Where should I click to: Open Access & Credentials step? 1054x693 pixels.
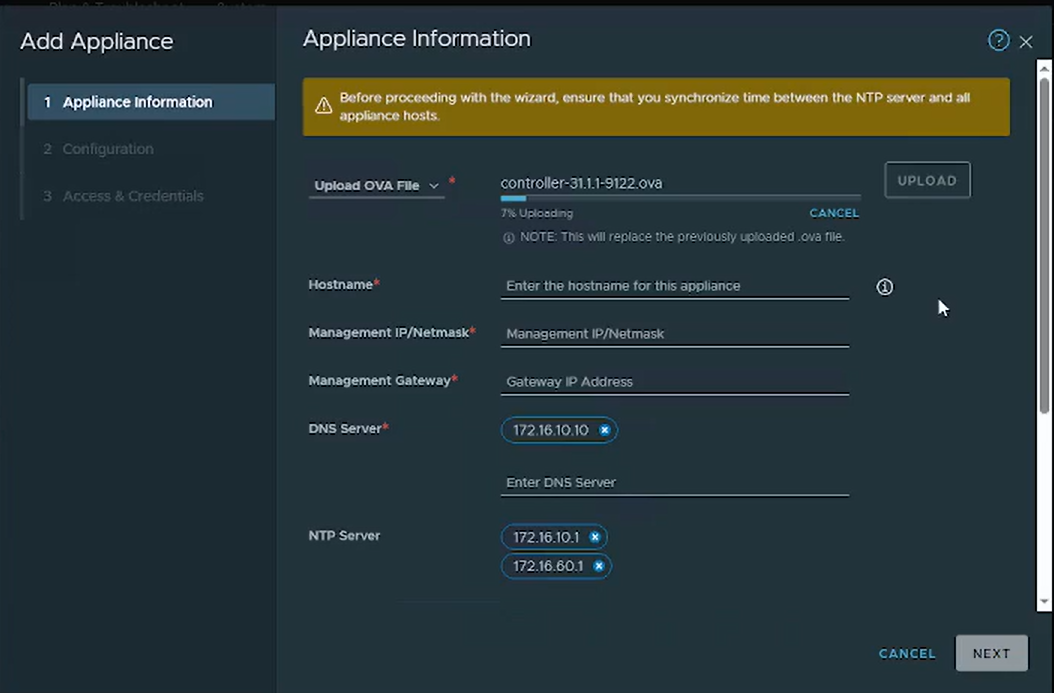[x=132, y=196]
